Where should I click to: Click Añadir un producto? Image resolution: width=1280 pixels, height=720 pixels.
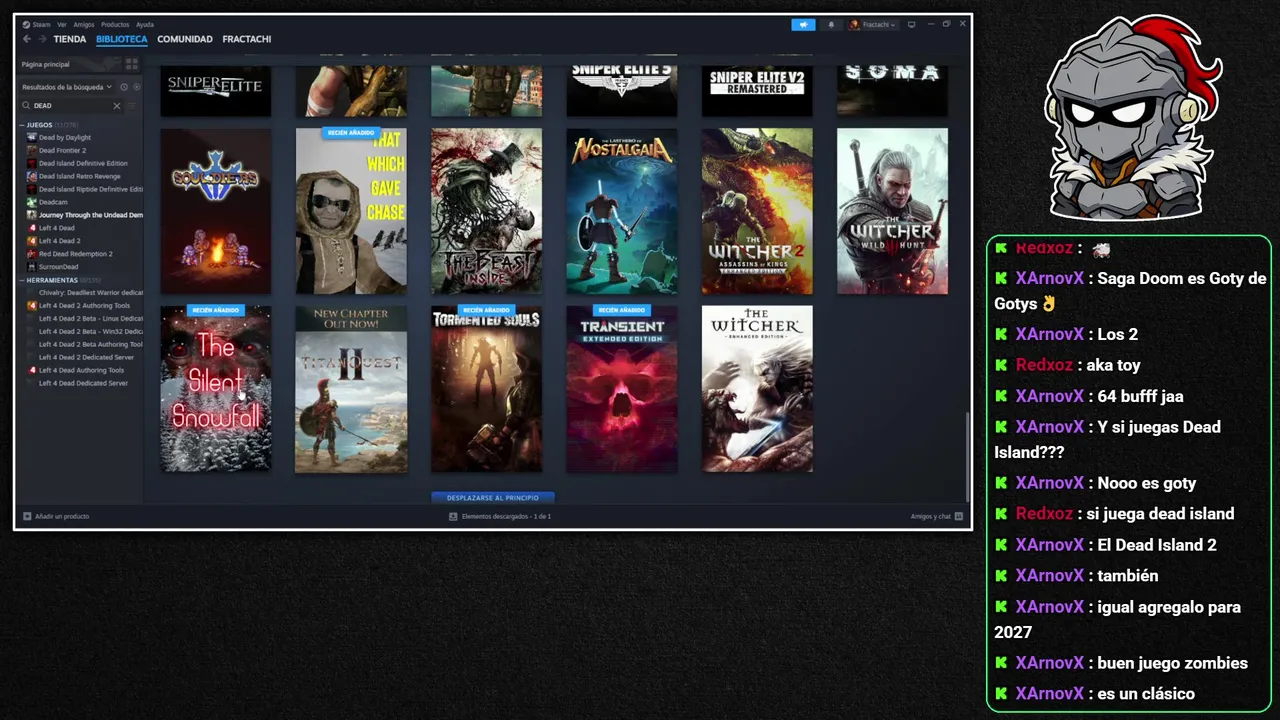click(x=56, y=516)
